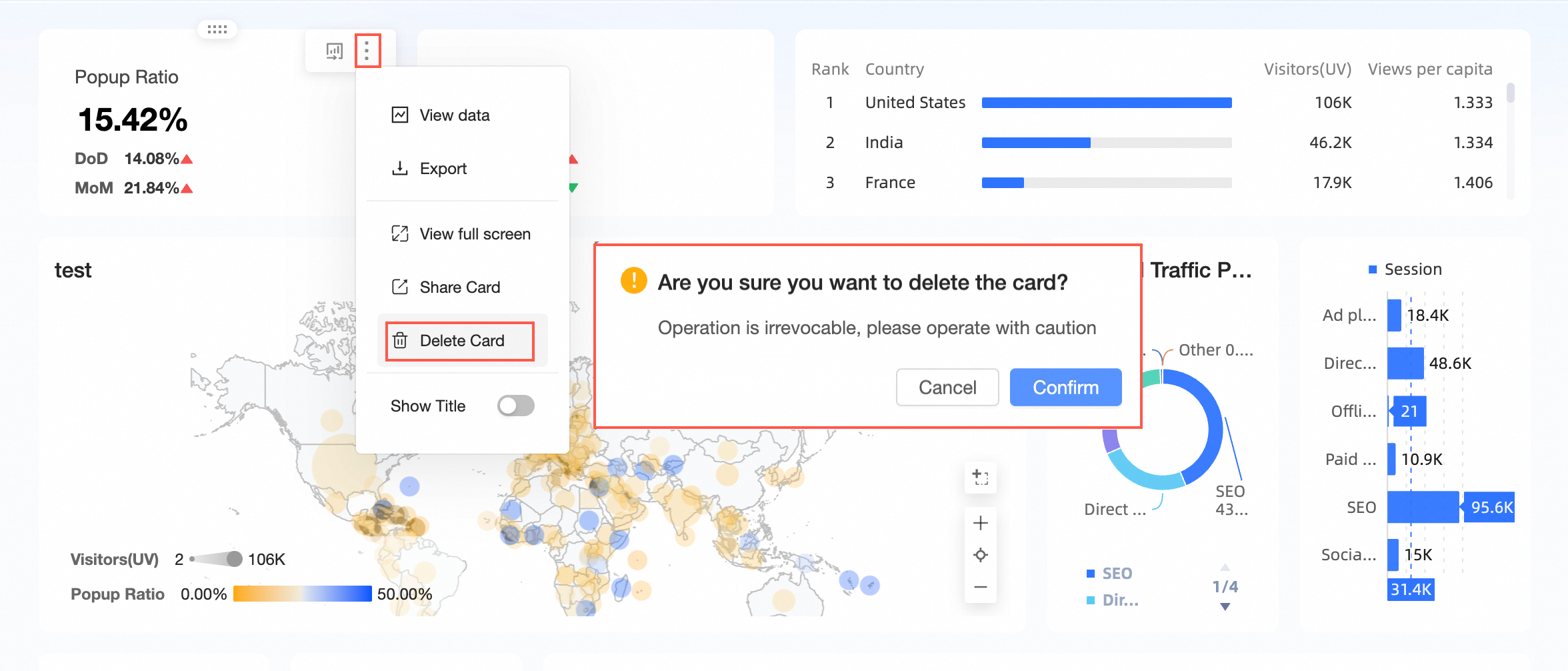Click the ranking table vertical scrollbar
1568x671 pixels.
tap(1510, 93)
